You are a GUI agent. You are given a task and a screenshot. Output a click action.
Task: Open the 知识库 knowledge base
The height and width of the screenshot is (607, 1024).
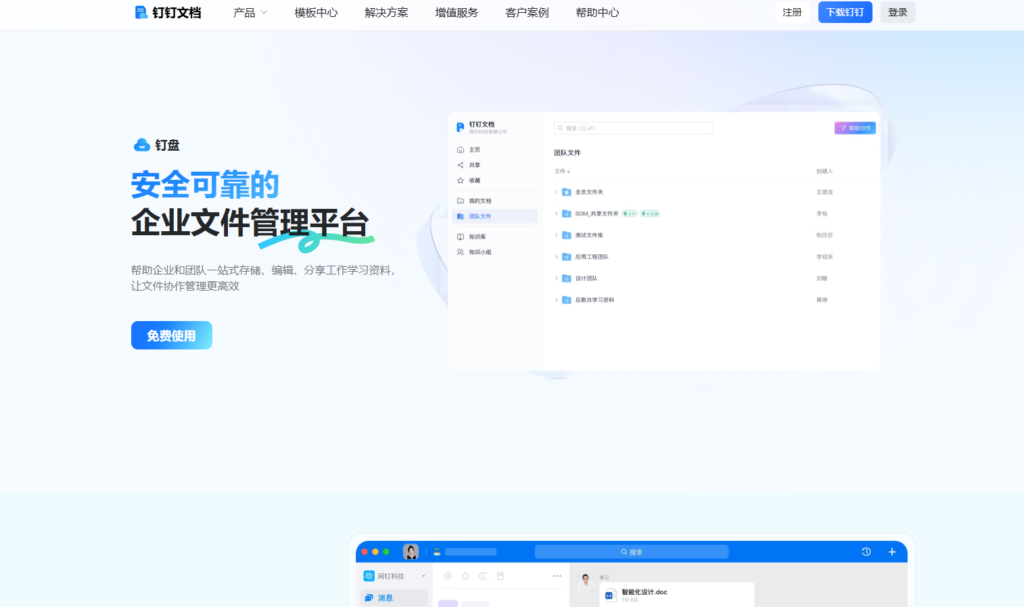point(478,236)
